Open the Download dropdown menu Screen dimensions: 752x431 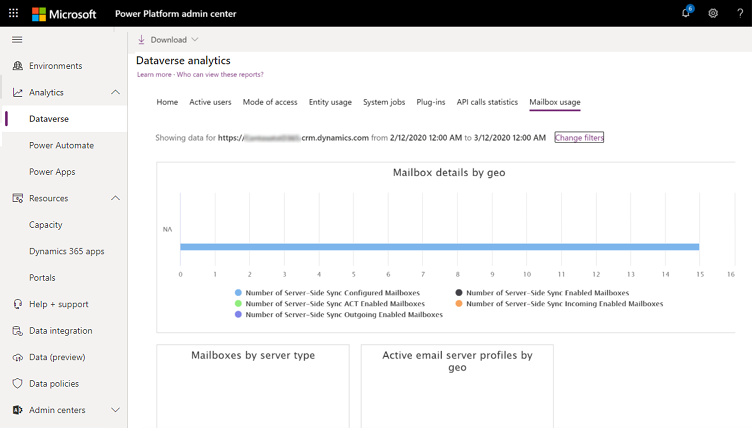coord(168,40)
